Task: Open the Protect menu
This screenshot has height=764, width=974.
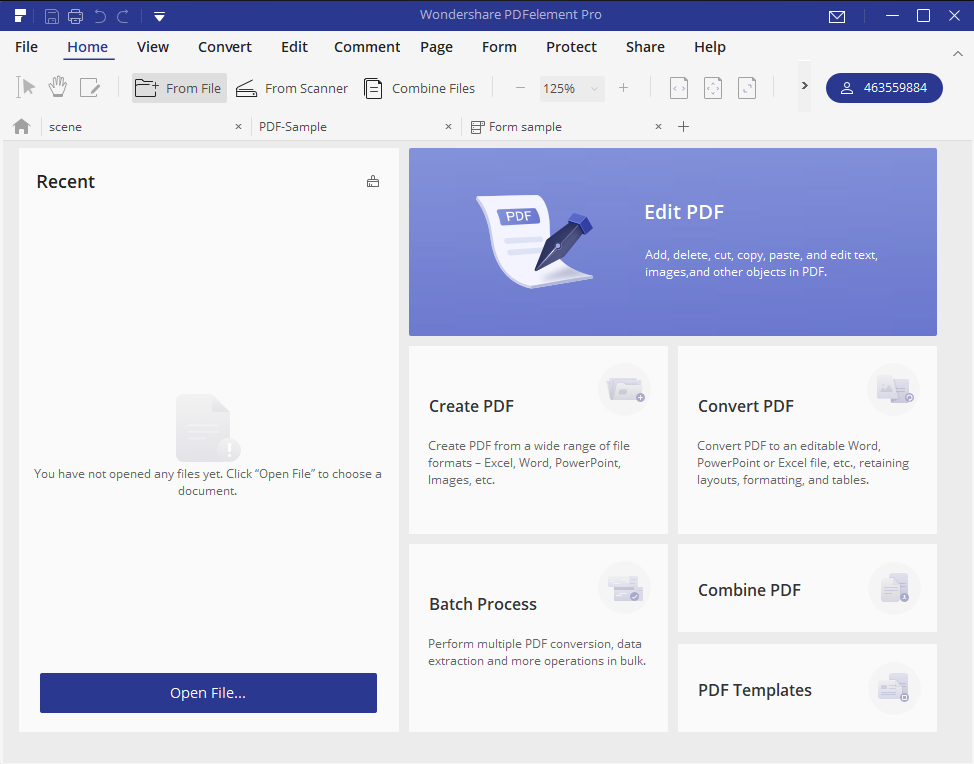Action: tap(571, 47)
